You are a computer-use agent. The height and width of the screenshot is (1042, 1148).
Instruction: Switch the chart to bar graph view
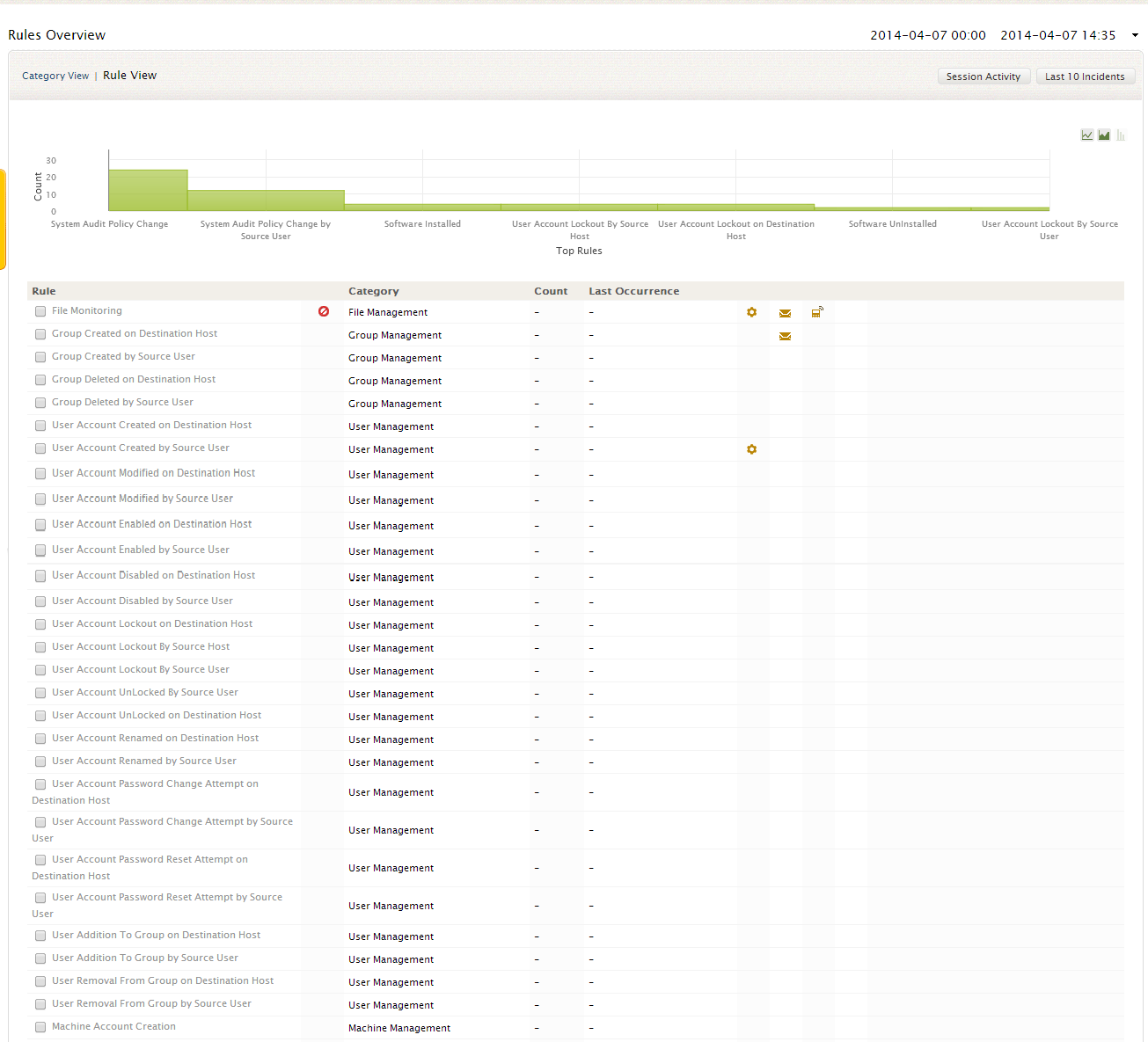click(x=1121, y=135)
